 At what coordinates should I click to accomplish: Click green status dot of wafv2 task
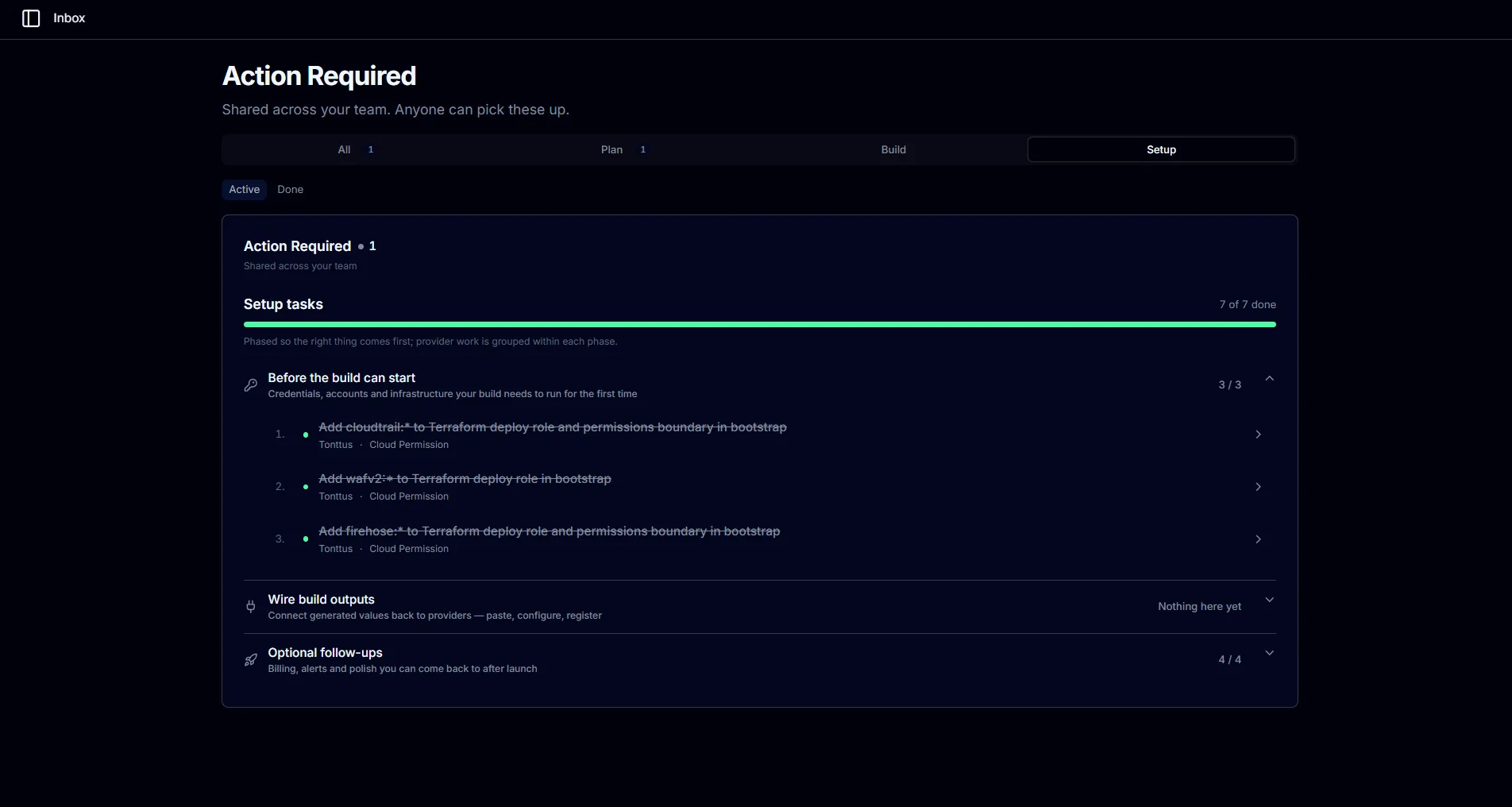click(306, 487)
